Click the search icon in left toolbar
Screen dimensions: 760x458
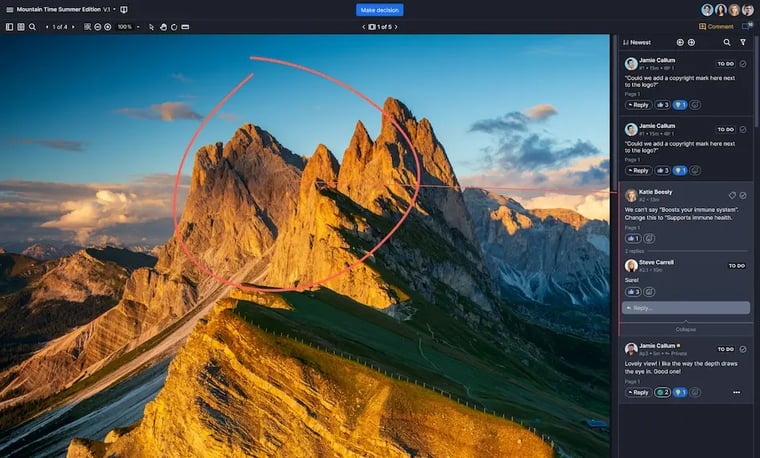32,27
